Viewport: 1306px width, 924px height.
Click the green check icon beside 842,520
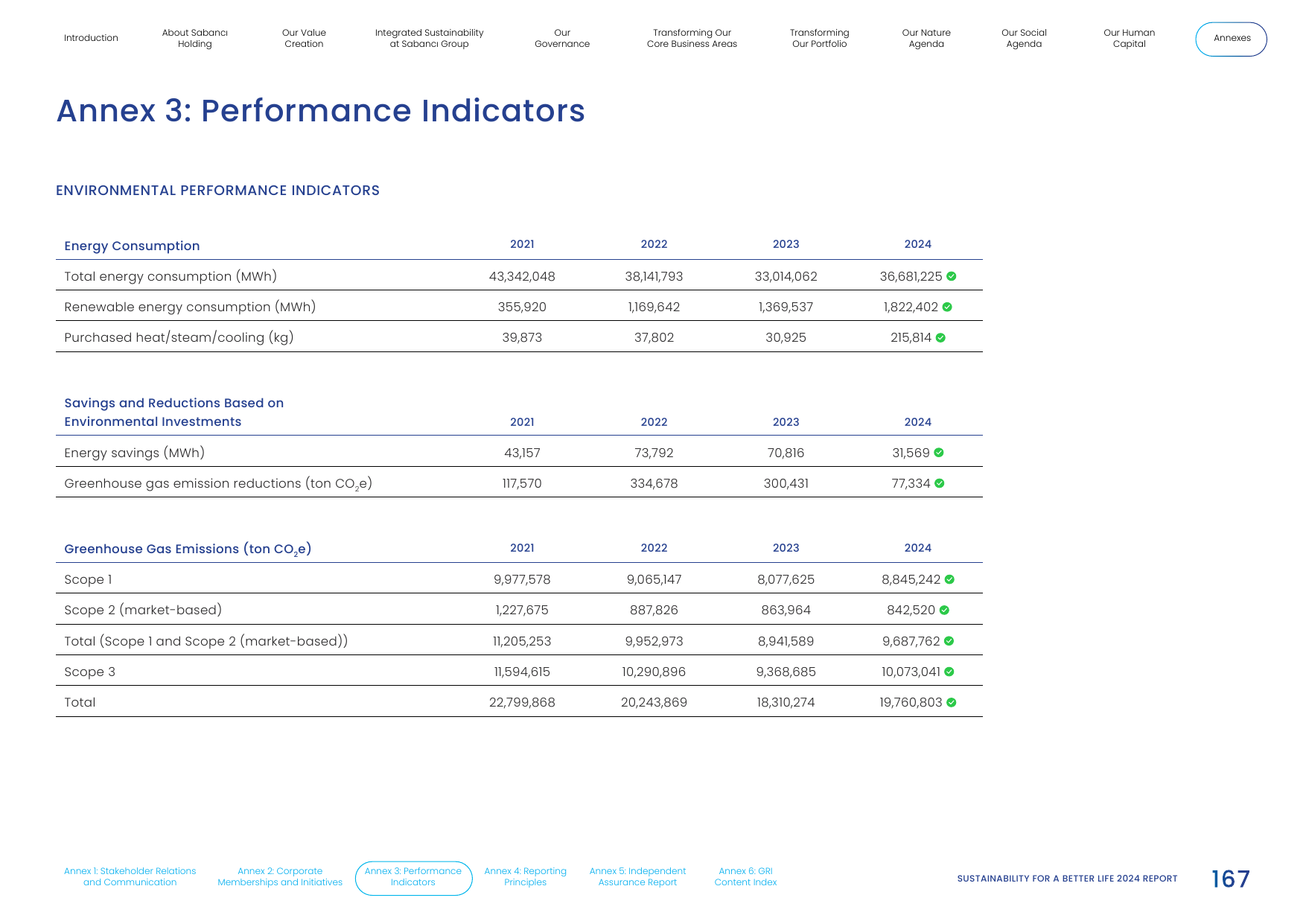(x=944, y=610)
